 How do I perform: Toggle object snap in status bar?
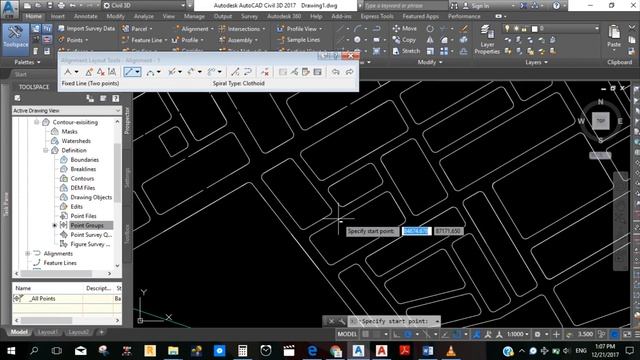458,334
